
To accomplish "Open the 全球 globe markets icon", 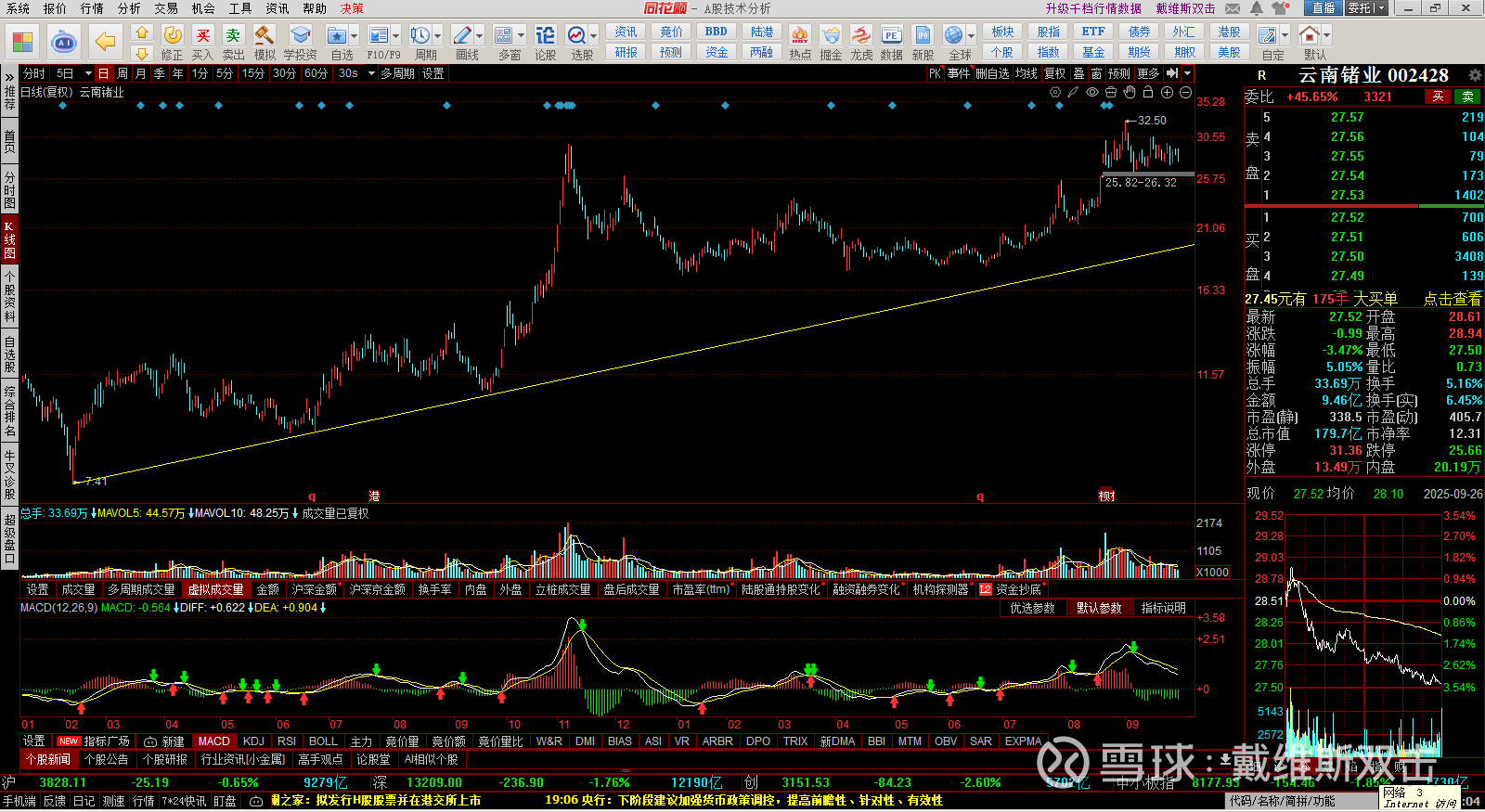I will tap(953, 35).
